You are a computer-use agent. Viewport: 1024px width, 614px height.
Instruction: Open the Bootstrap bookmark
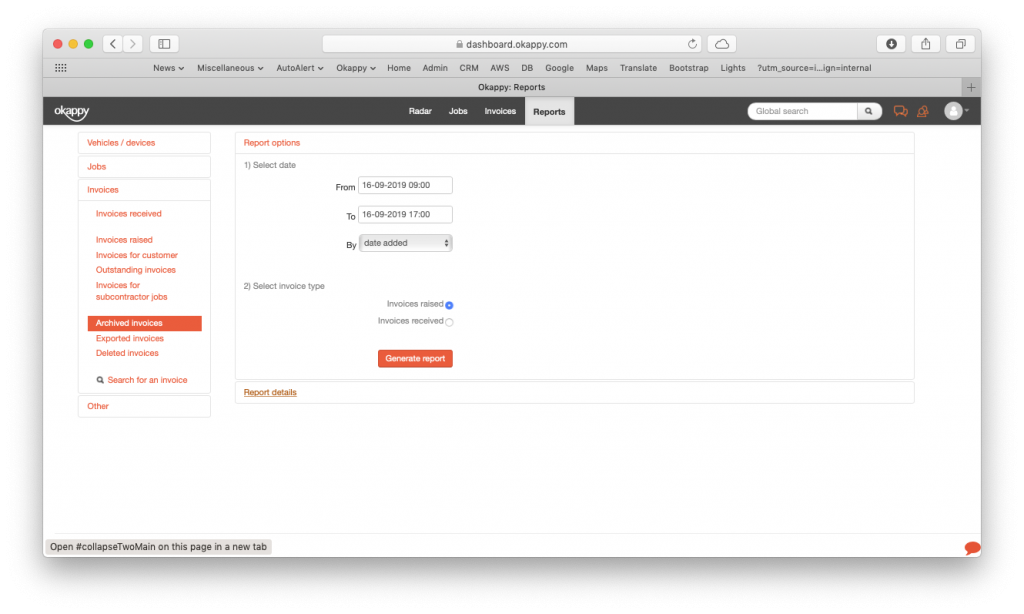[x=689, y=68]
